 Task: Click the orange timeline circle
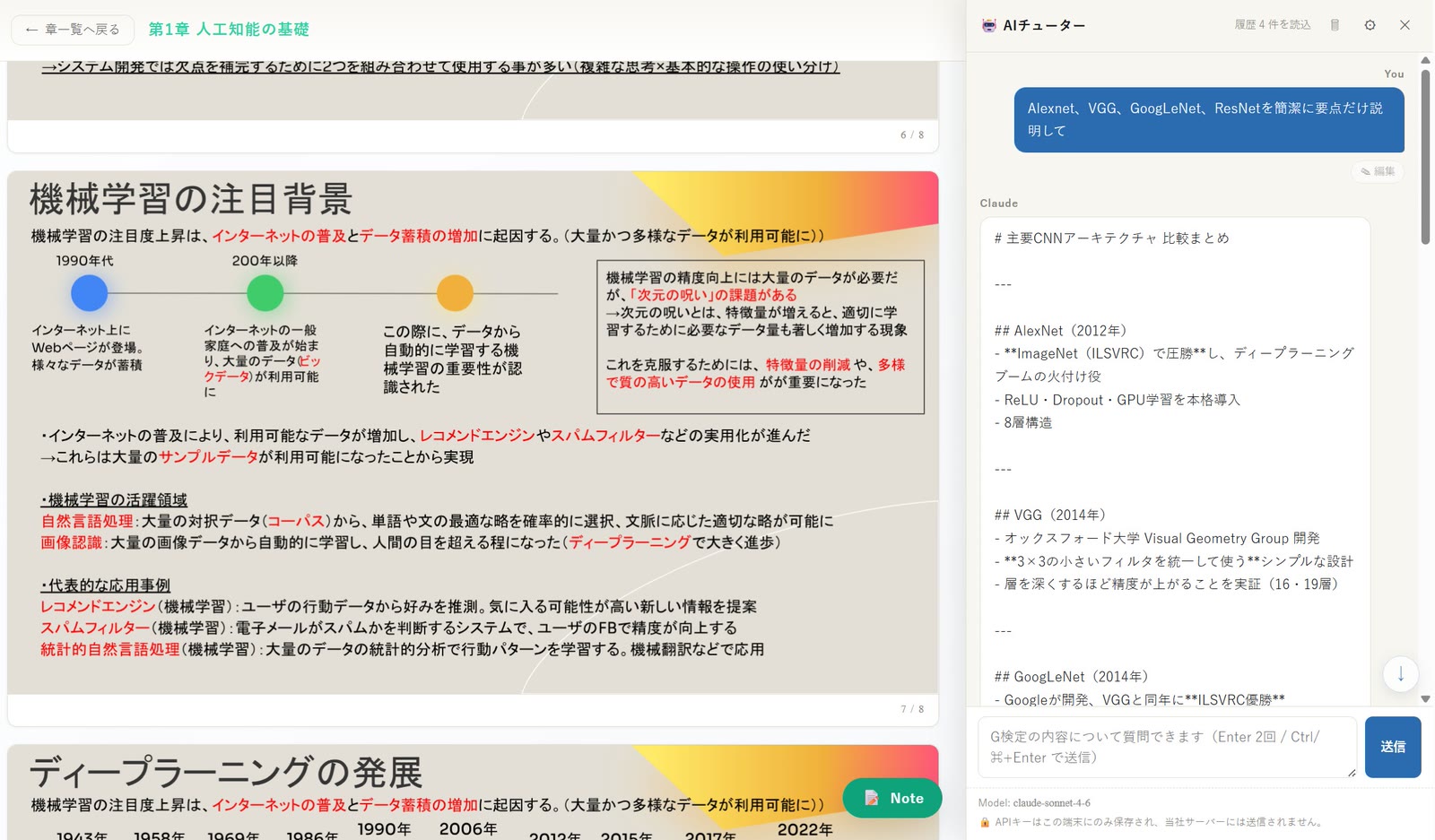(455, 293)
